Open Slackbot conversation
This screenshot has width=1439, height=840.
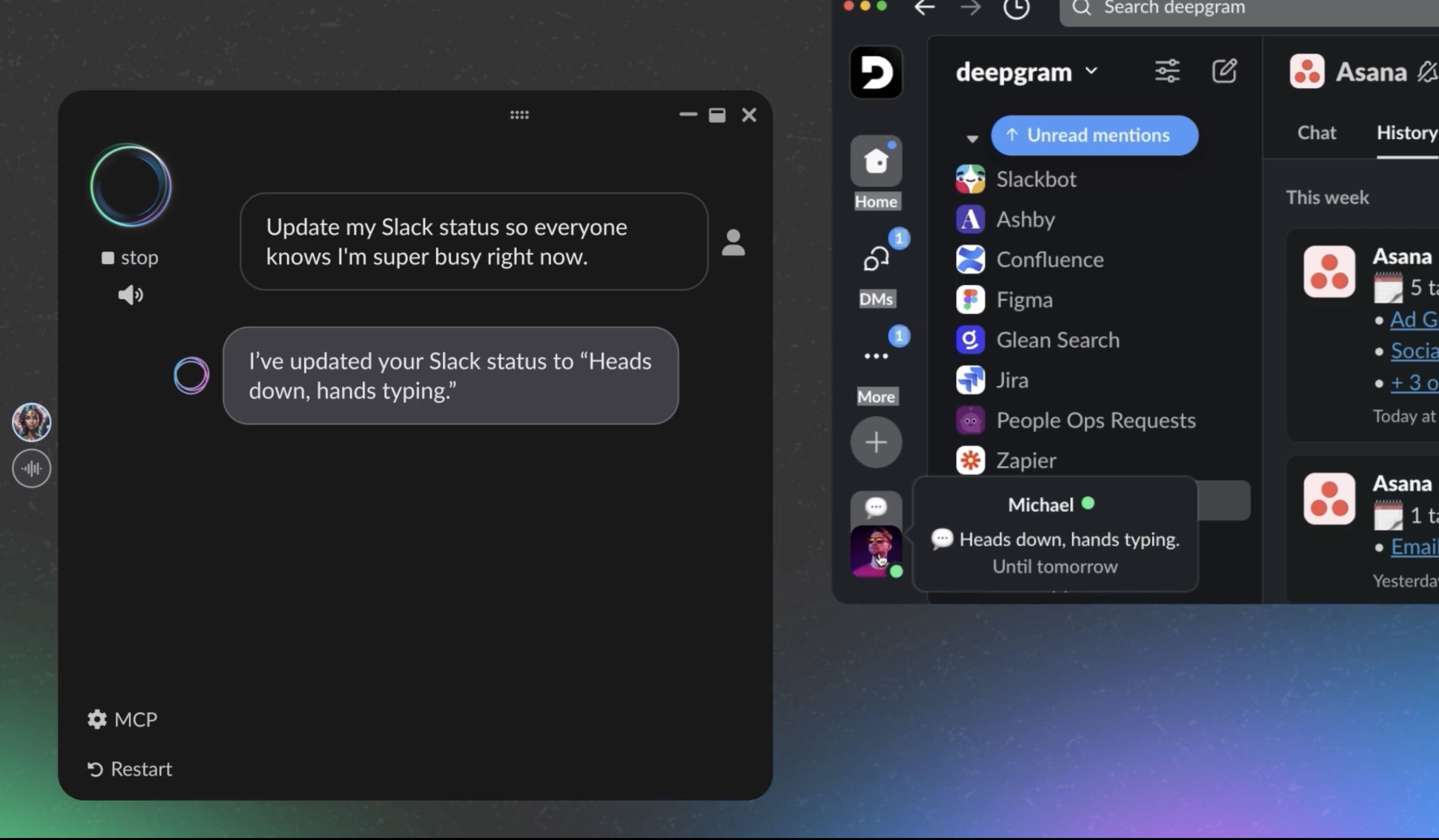pyautogui.click(x=1017, y=180)
